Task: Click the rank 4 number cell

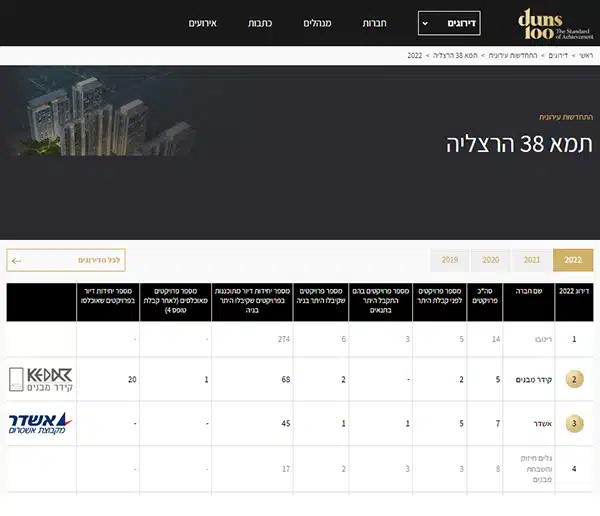Action: (x=574, y=469)
